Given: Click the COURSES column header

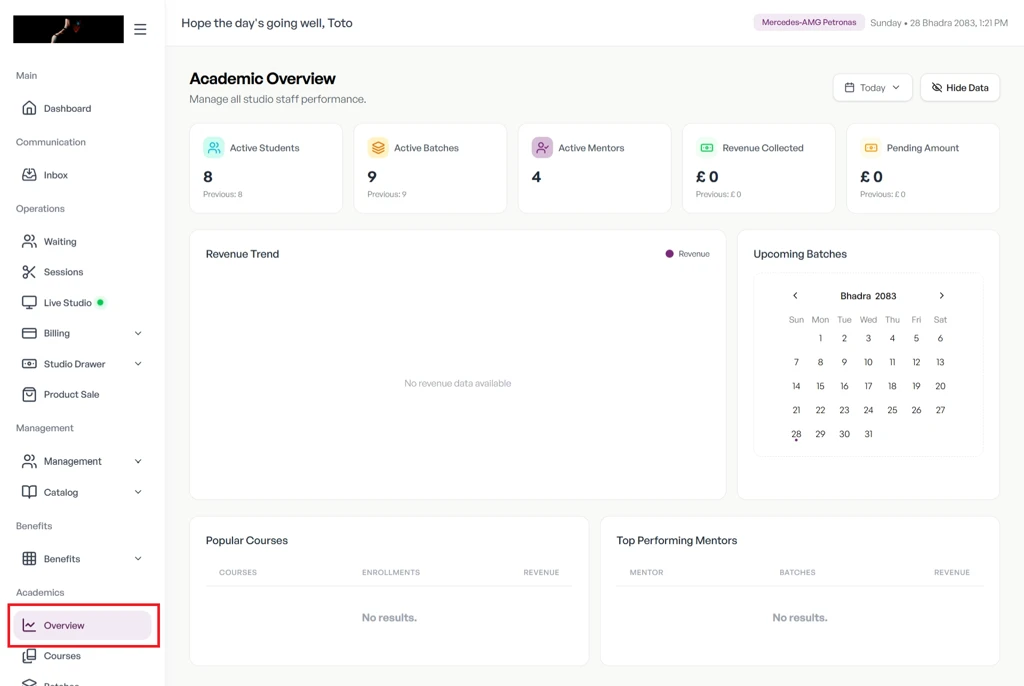Looking at the screenshot, I should click(238, 572).
